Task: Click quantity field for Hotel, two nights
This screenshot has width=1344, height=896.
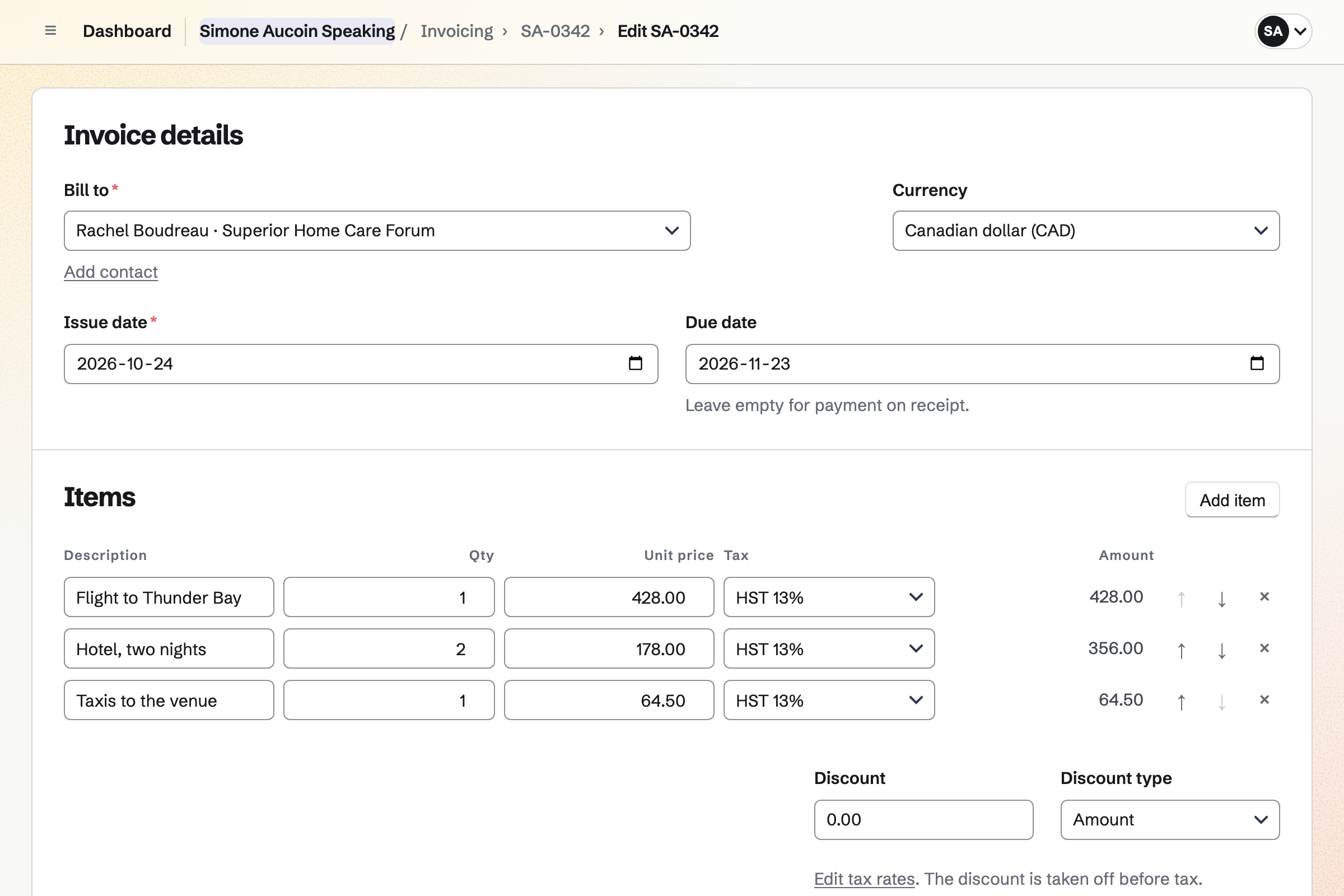Action: pos(389,648)
